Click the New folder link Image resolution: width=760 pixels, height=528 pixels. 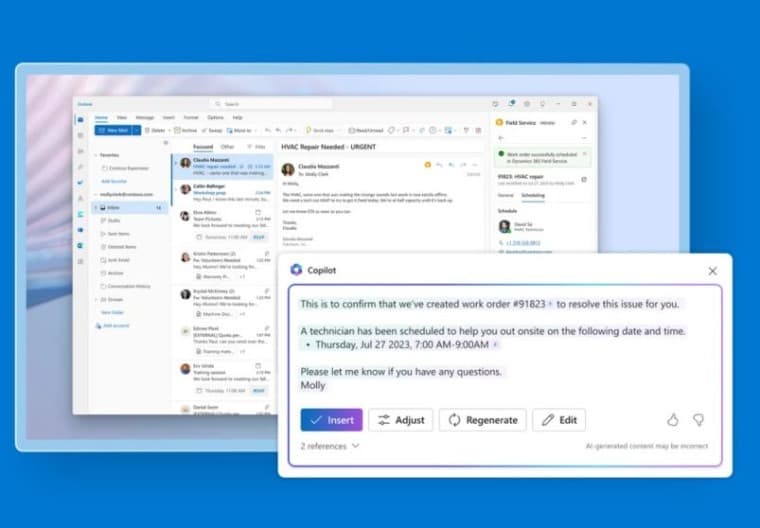[112, 313]
